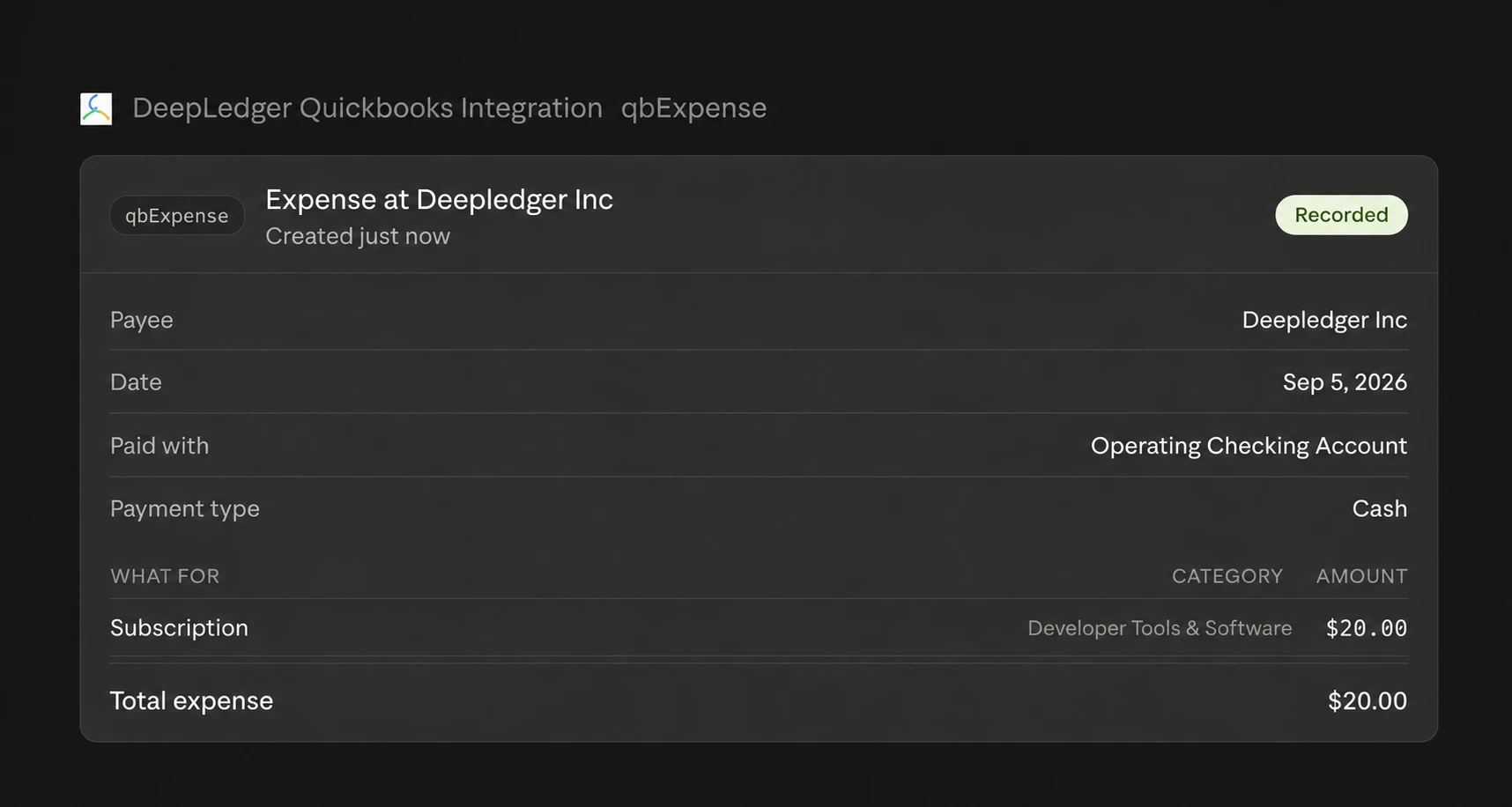
Task: Click the title 'Expense at Deepledger Inc'
Action: pyautogui.click(x=439, y=200)
